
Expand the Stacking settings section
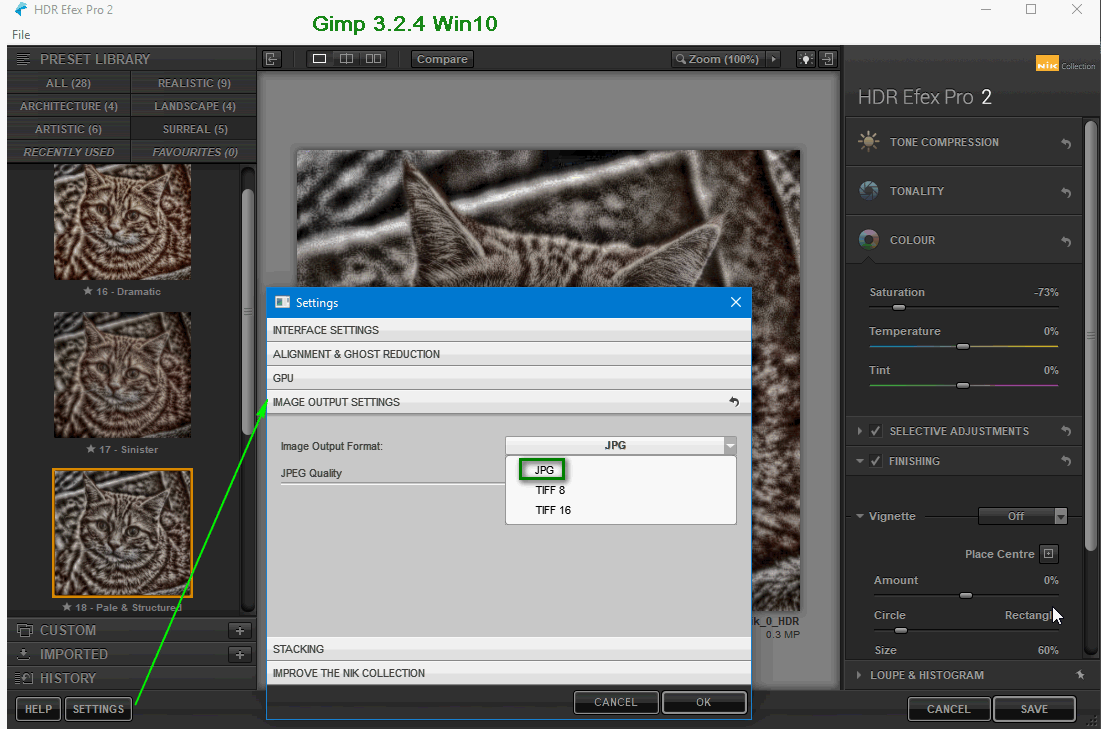coord(509,649)
